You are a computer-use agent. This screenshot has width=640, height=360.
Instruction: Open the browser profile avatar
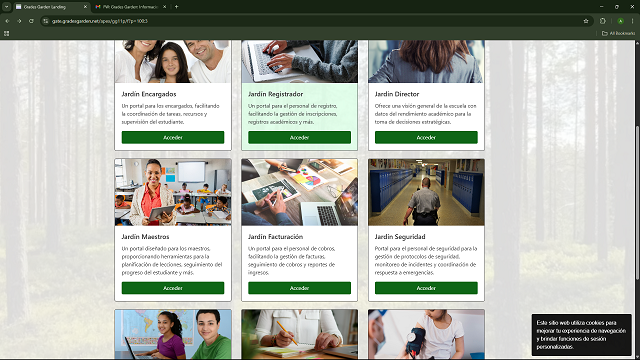coord(620,21)
